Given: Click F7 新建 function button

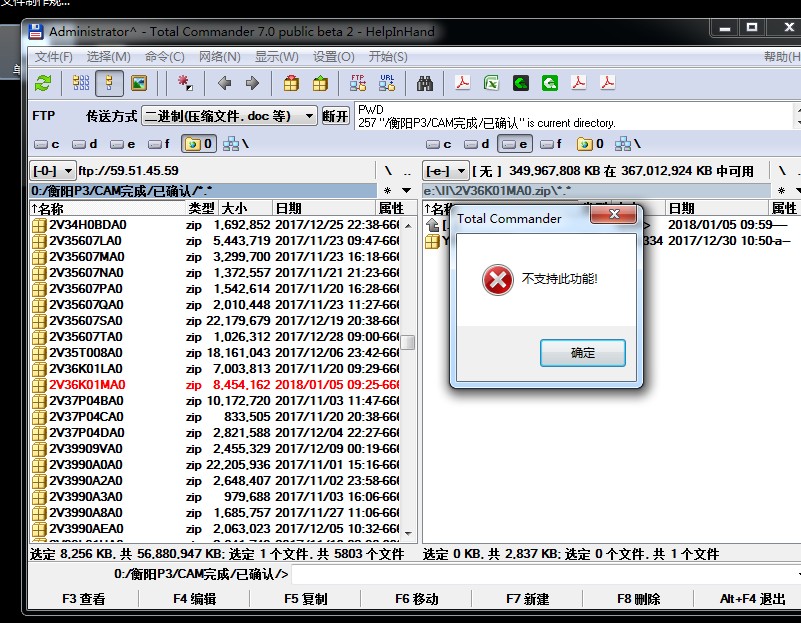Looking at the screenshot, I should [528, 598].
